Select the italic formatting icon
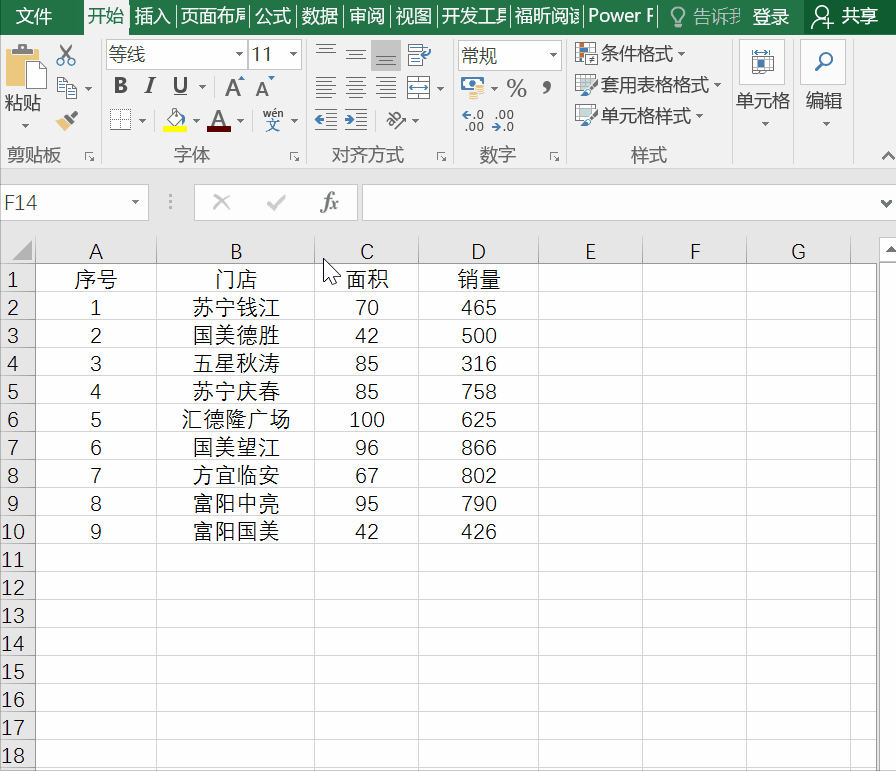The height and width of the screenshot is (771, 896). click(x=148, y=87)
